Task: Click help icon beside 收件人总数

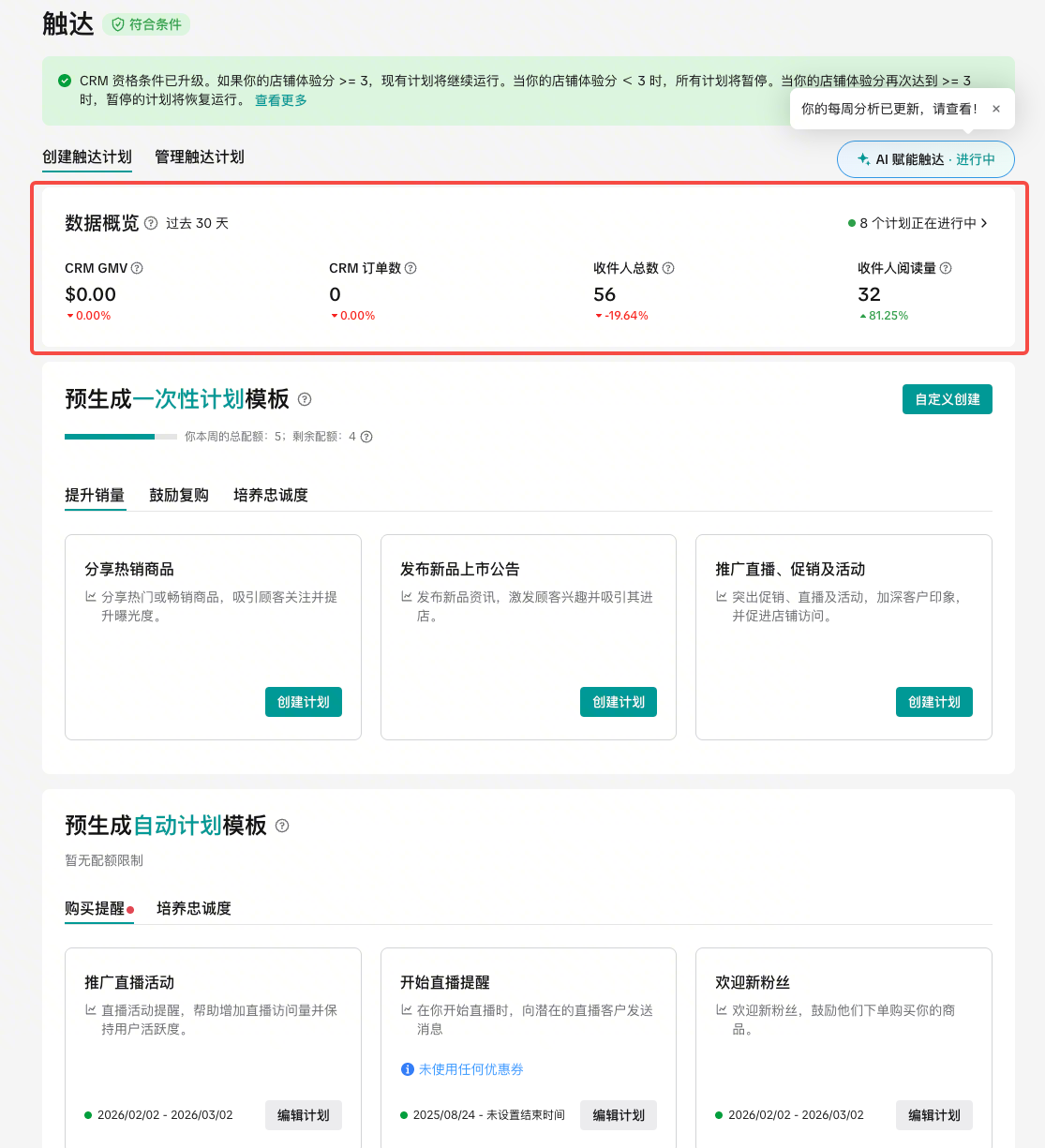Action: [668, 268]
